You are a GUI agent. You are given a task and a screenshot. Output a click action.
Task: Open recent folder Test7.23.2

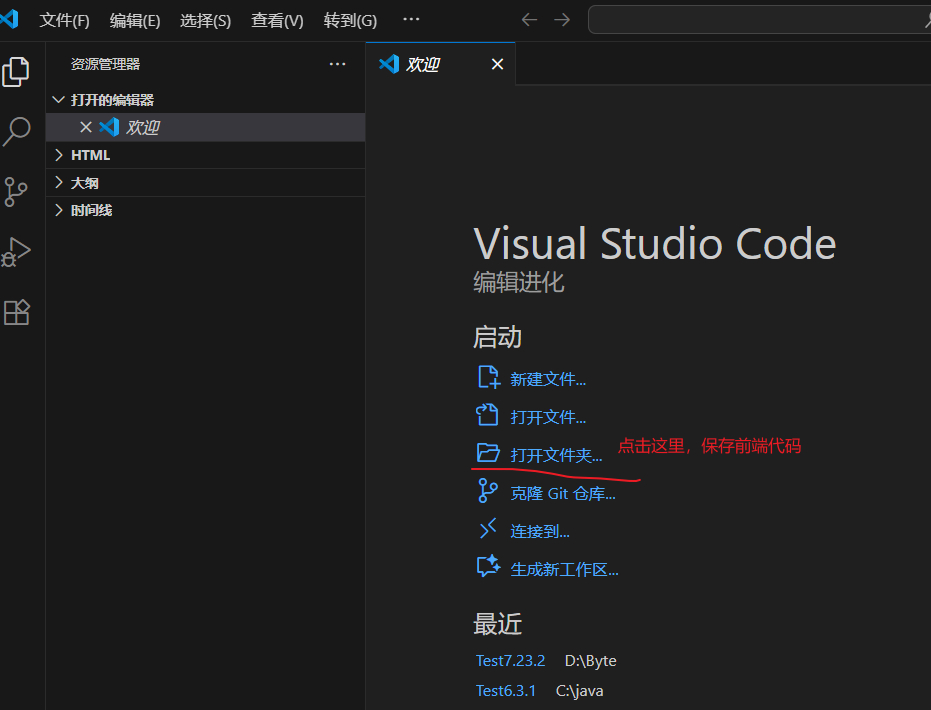coord(511,661)
